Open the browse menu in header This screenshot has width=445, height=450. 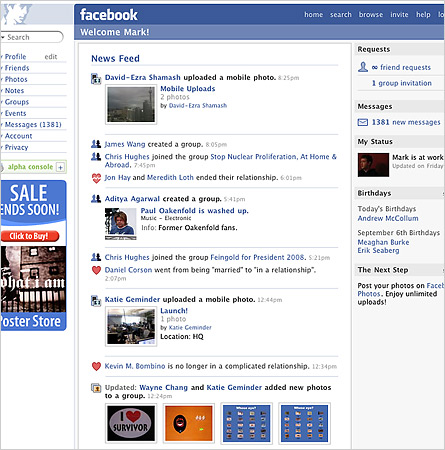[371, 15]
